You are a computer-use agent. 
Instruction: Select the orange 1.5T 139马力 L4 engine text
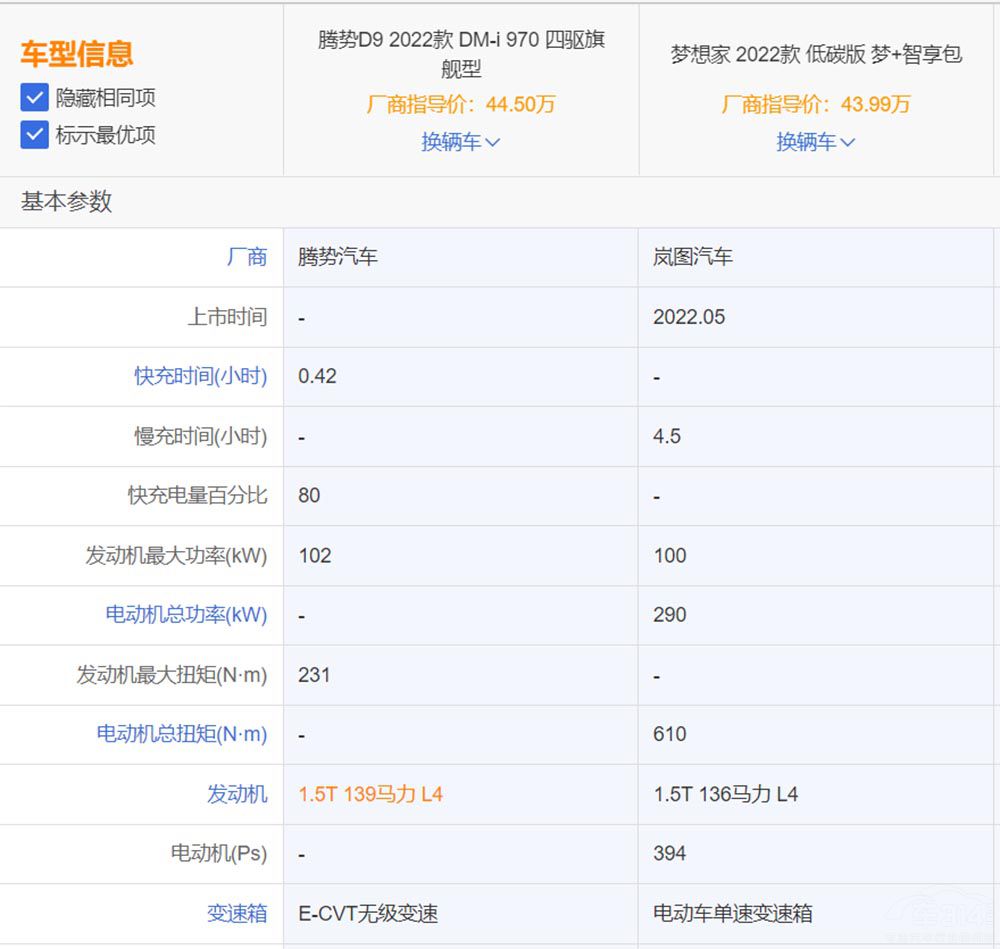pyautogui.click(x=370, y=794)
